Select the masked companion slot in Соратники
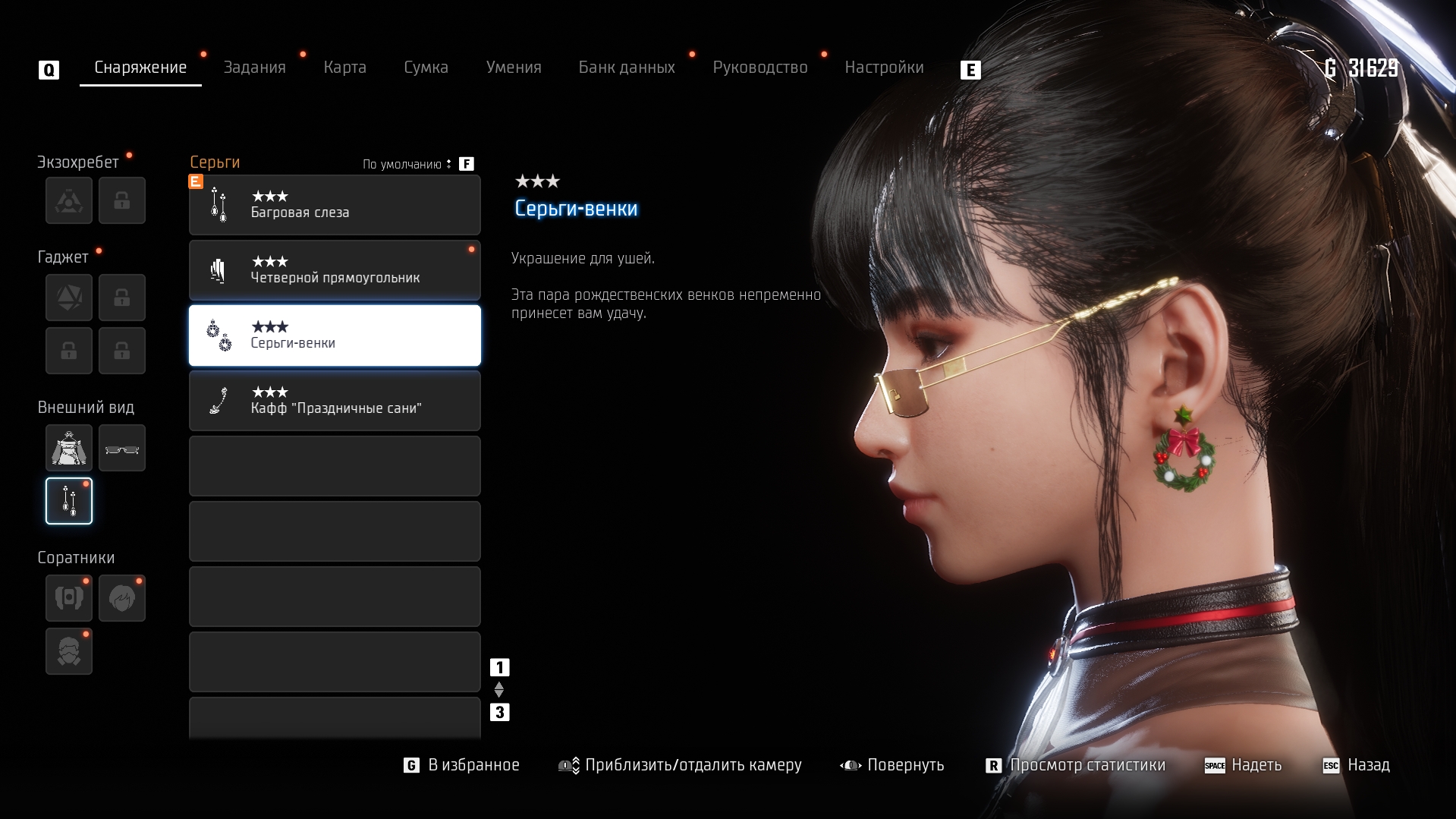This screenshot has height=819, width=1456. [69, 651]
